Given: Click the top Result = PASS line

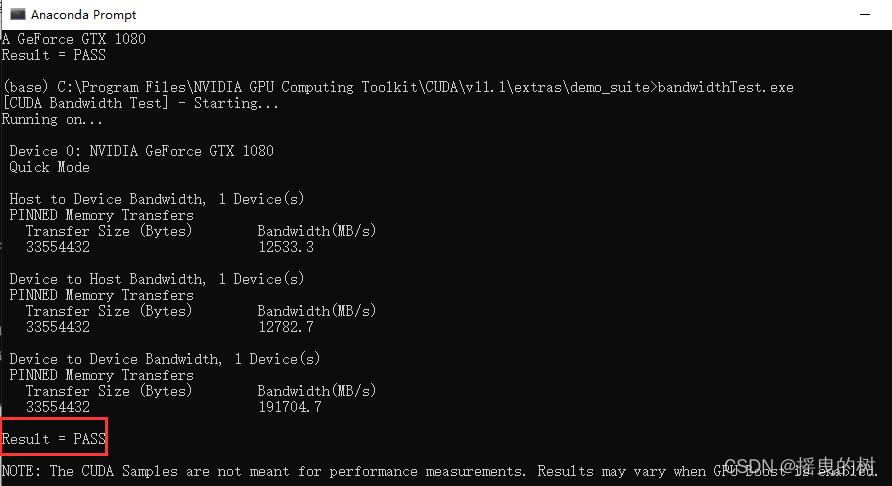Looking at the screenshot, I should [x=54, y=55].
